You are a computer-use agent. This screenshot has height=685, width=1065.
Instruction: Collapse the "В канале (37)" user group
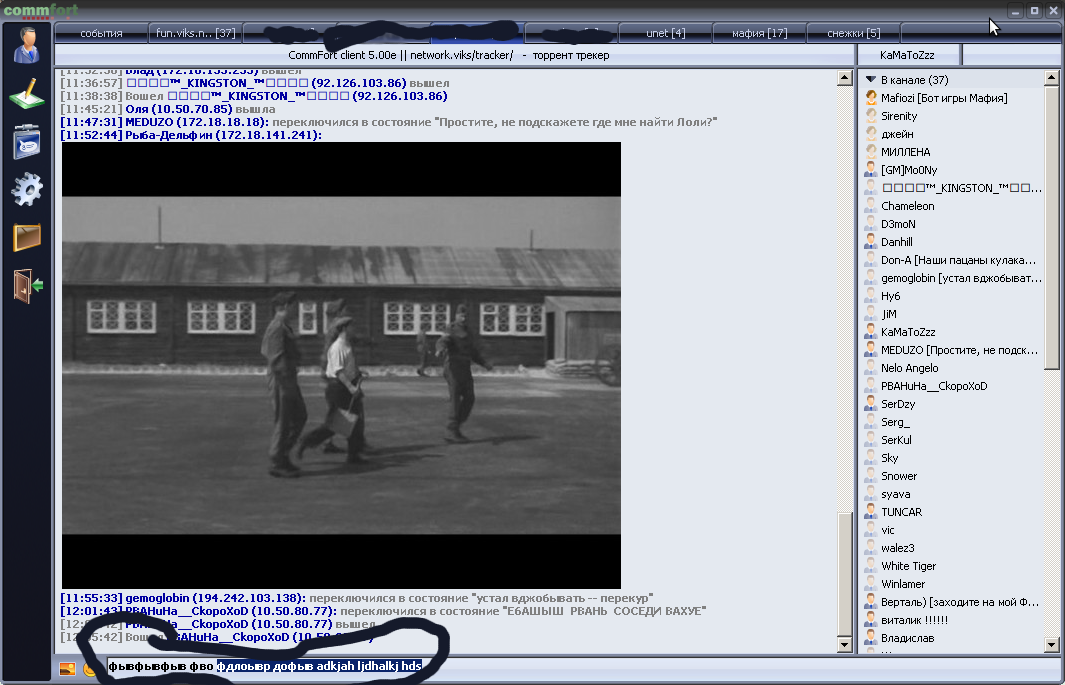tap(871, 80)
